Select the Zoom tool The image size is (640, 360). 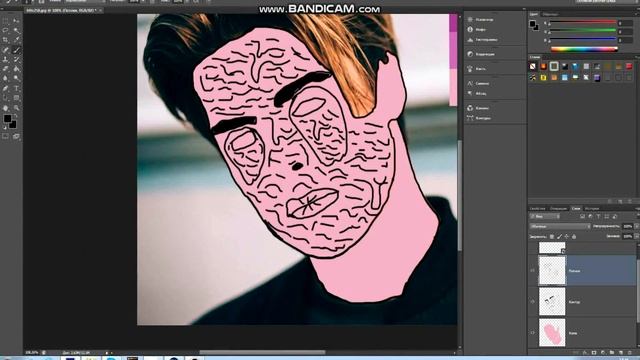16,108
